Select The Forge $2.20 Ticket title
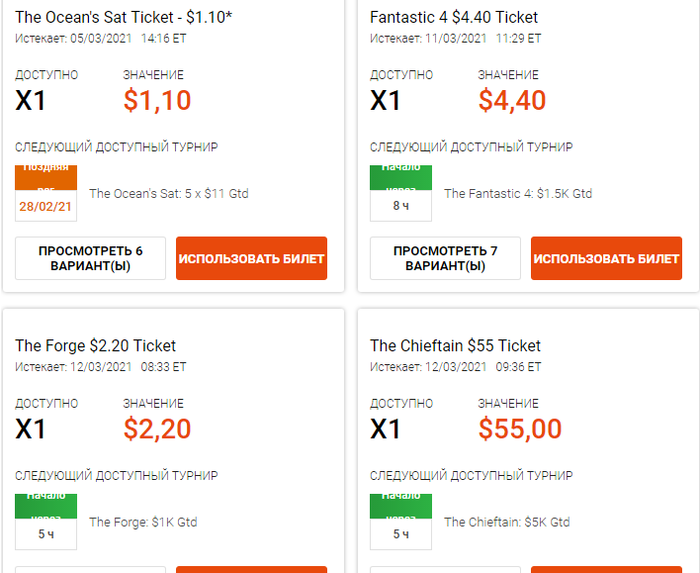Screen dimensions: 700x573 coord(95,346)
